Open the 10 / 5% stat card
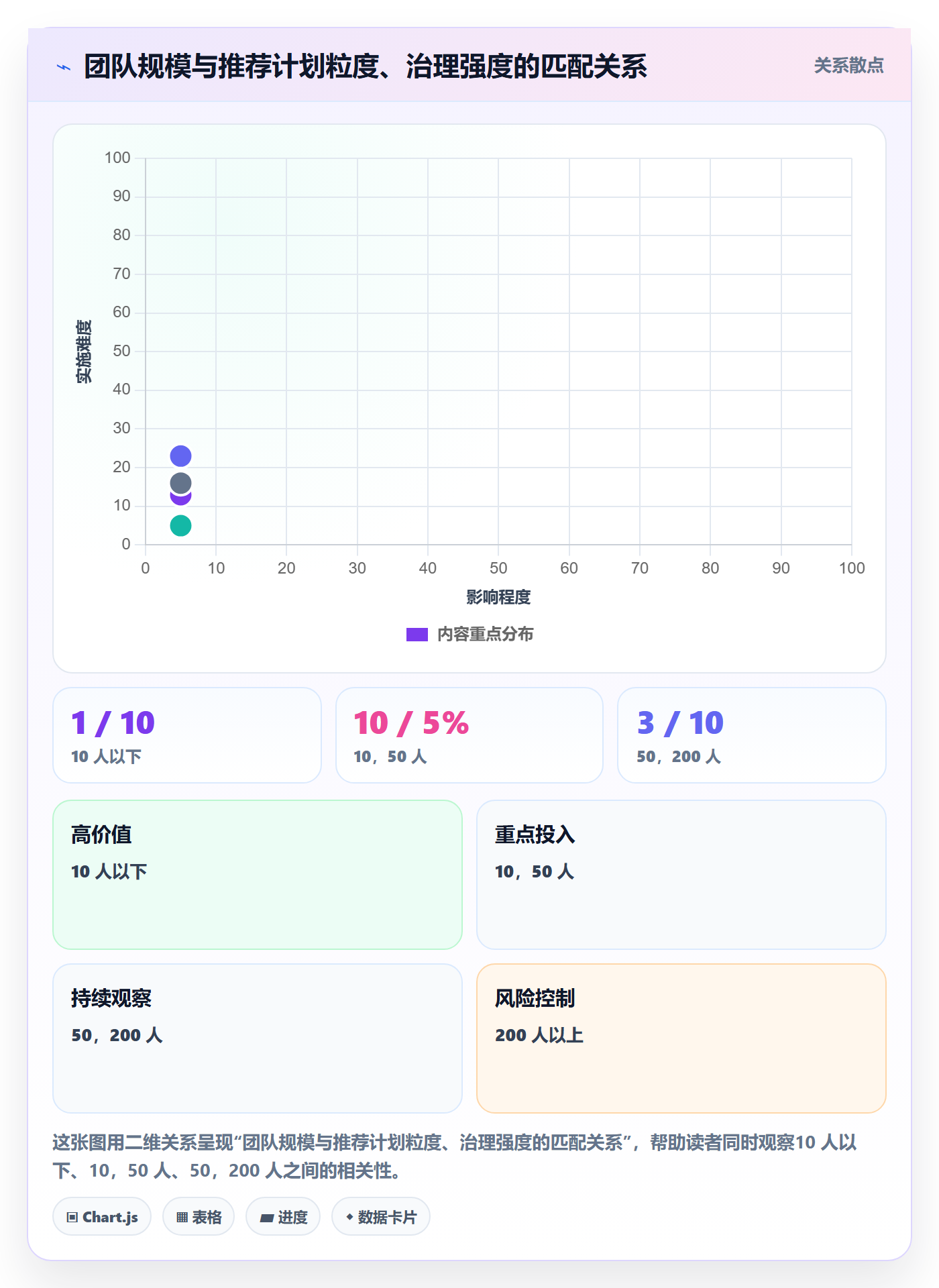Screen dimensions: 939x1288 469,735
